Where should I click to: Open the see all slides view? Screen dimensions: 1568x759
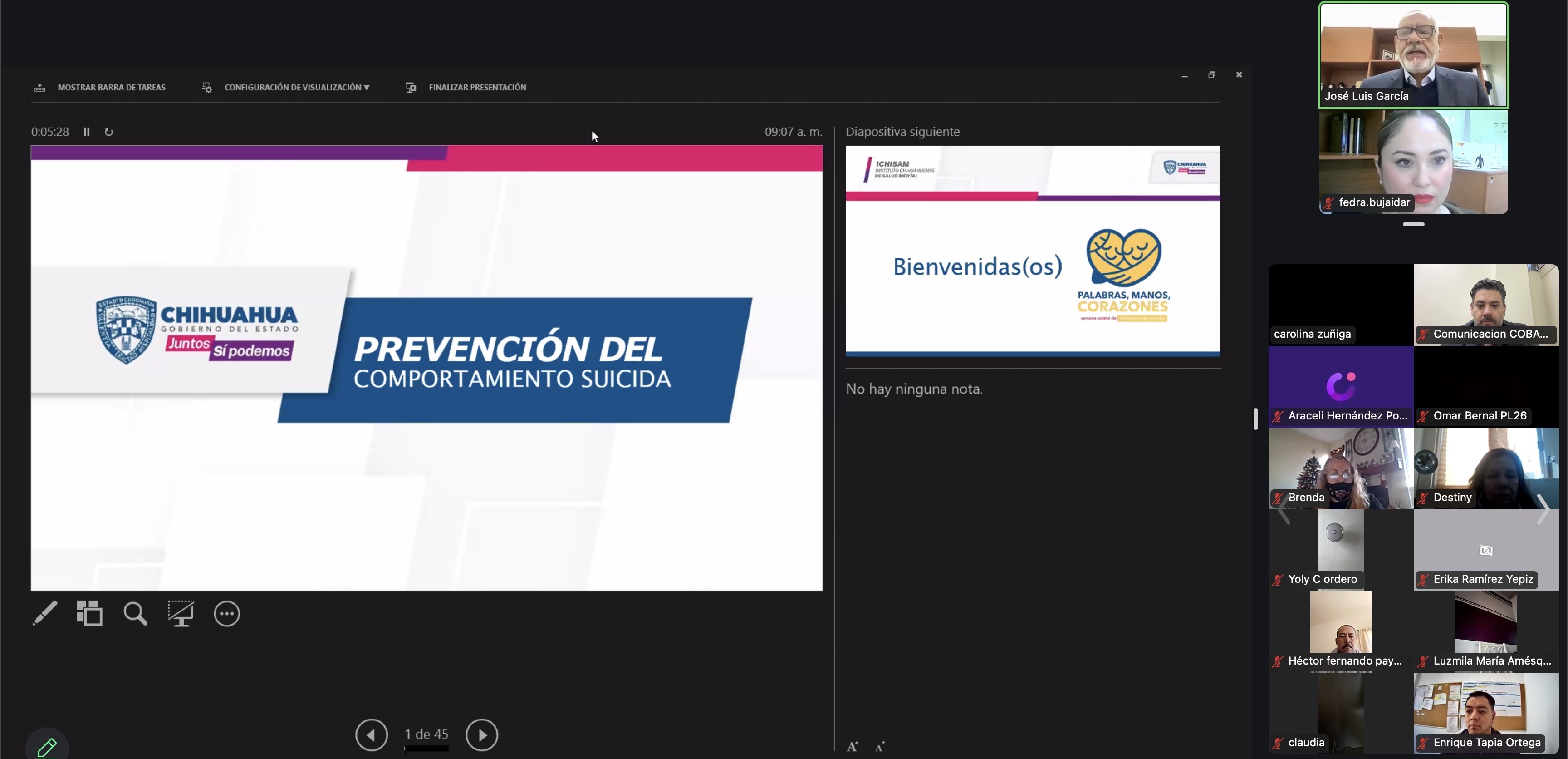(x=89, y=613)
